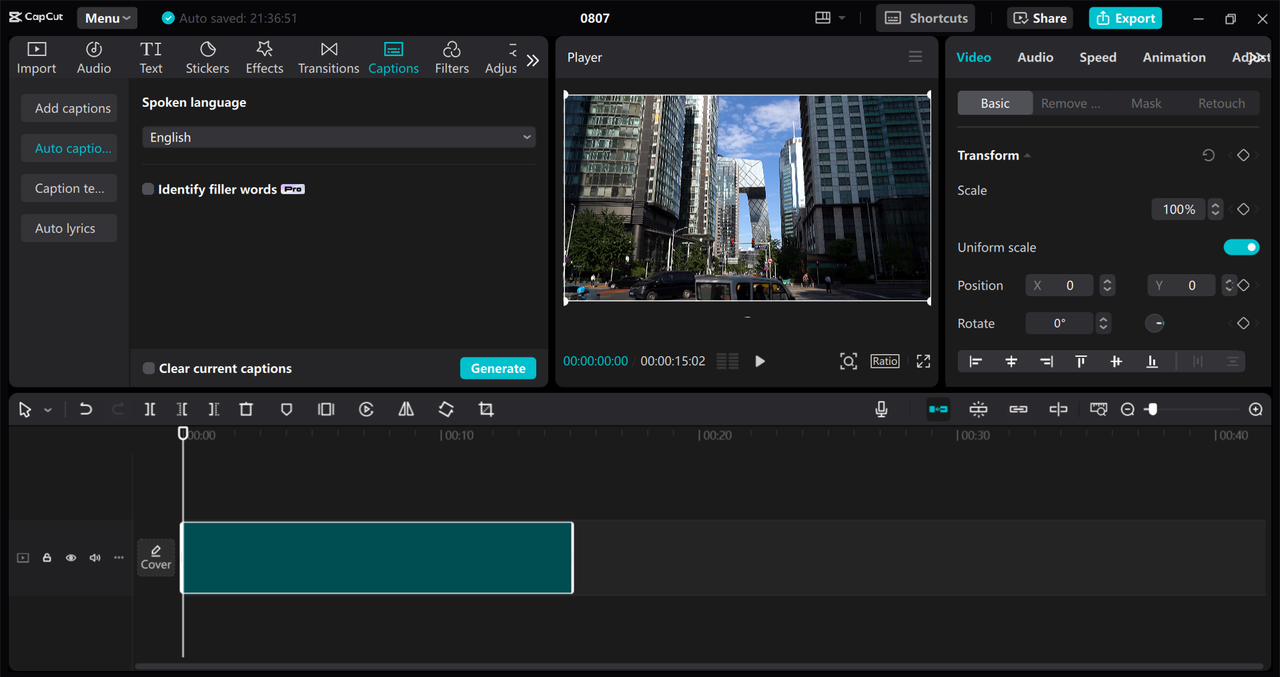
Task: Select the Mask sub-tab
Action: tap(1146, 103)
